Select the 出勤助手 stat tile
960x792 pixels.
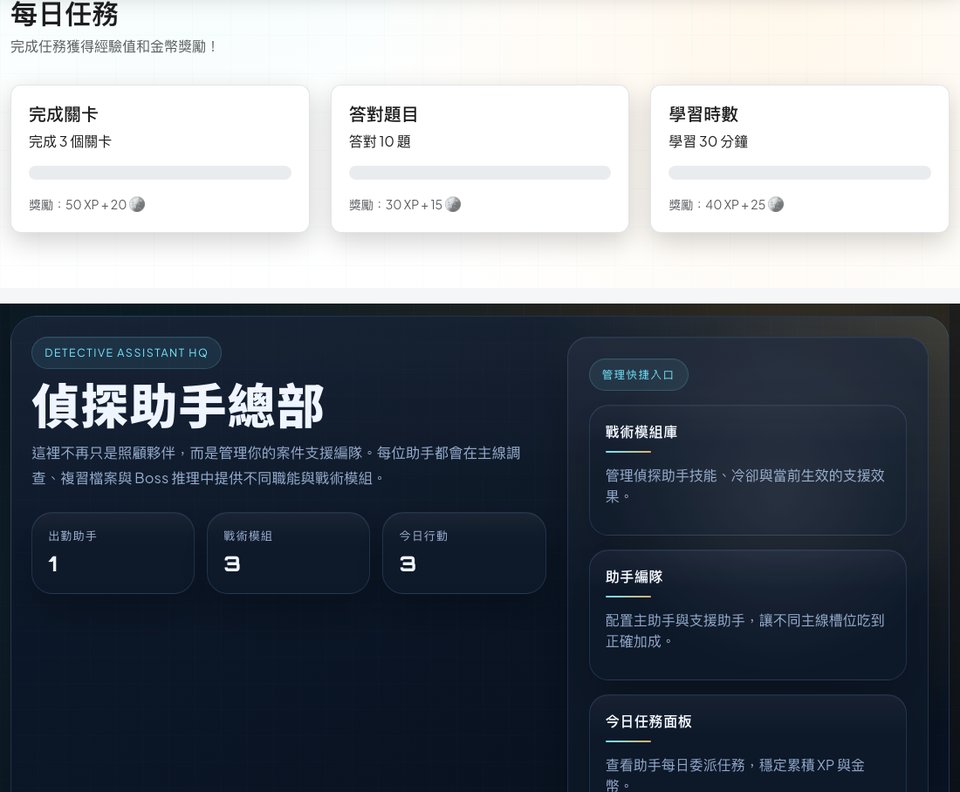pyautogui.click(x=113, y=553)
